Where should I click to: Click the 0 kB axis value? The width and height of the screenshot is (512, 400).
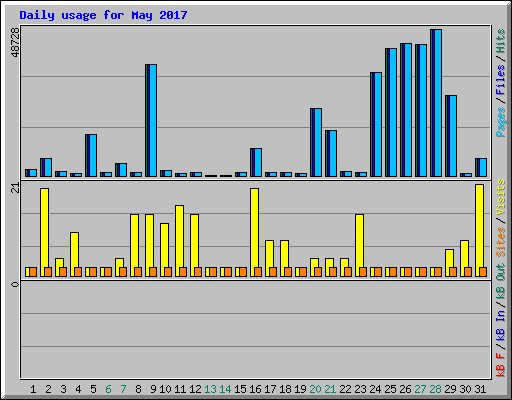[15, 284]
